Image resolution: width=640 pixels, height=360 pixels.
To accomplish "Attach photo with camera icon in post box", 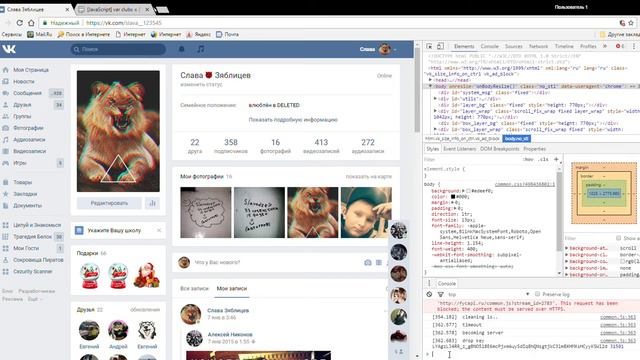I will 368,262.
